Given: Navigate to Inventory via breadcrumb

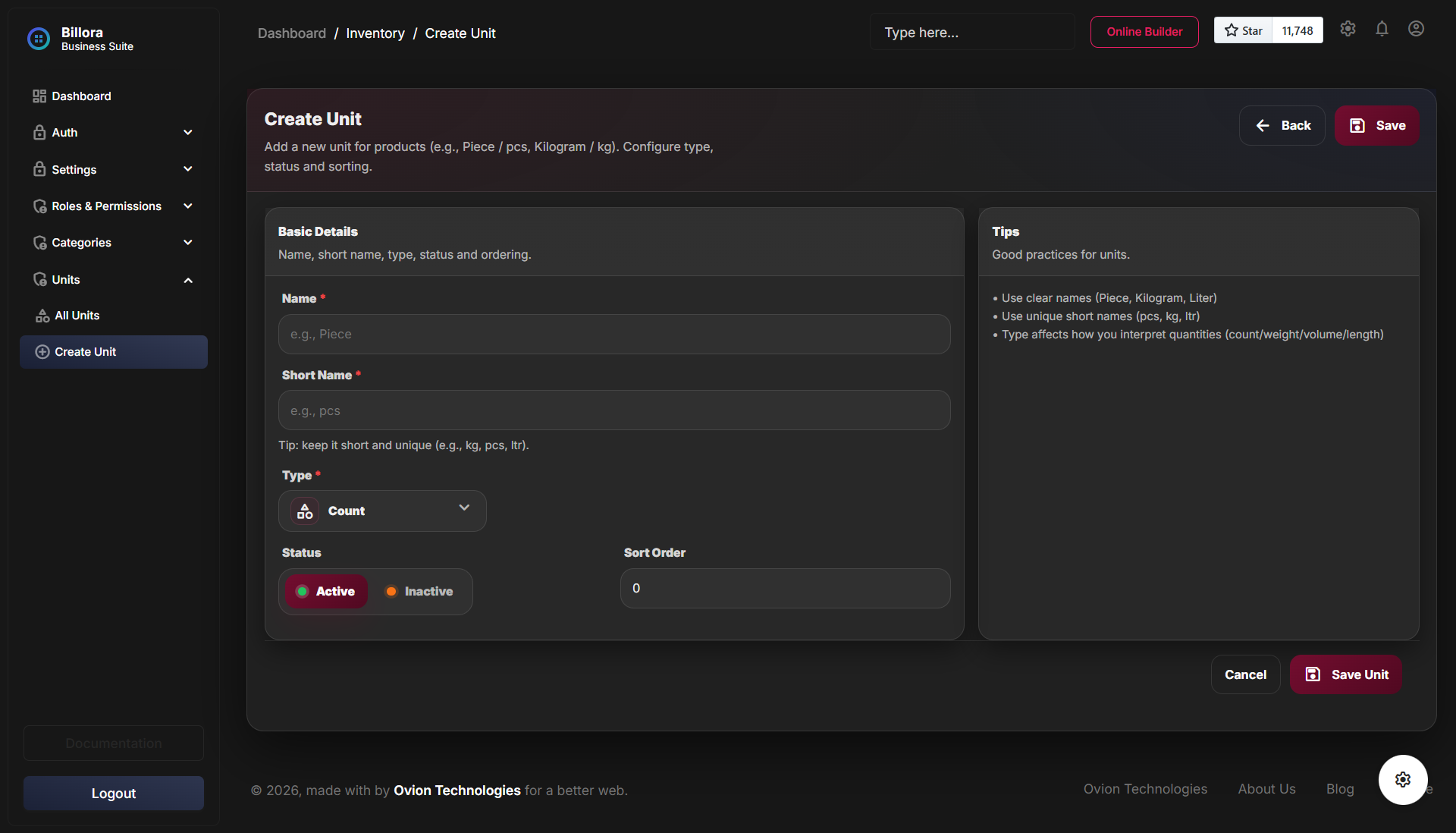Looking at the screenshot, I should pyautogui.click(x=375, y=33).
